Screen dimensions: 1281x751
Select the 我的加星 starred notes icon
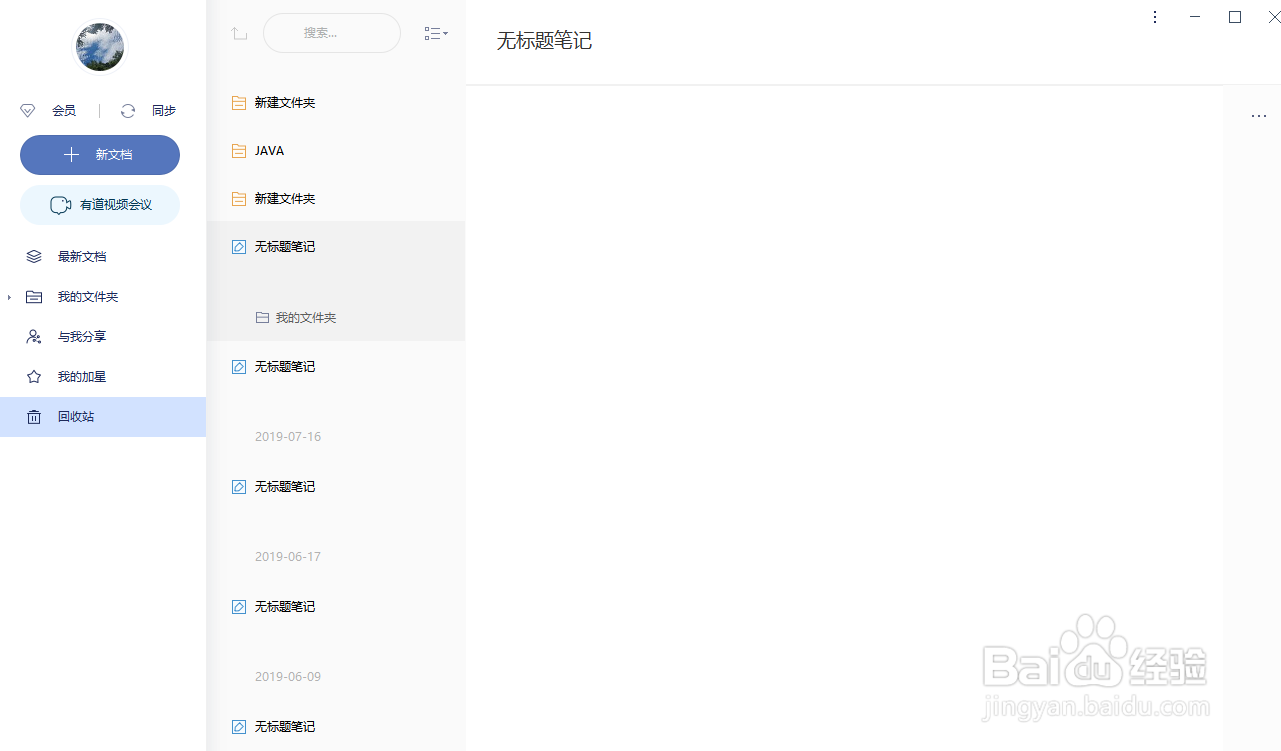pos(34,376)
